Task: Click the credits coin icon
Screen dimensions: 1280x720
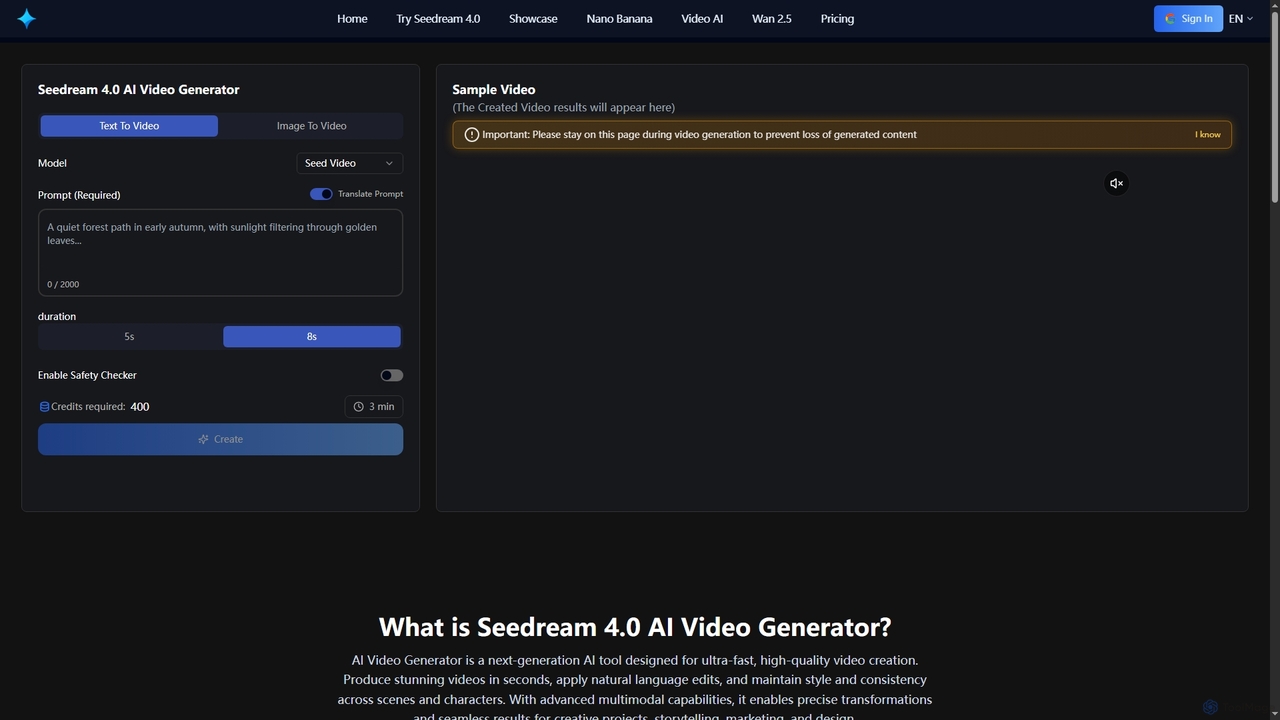Action: 44,407
